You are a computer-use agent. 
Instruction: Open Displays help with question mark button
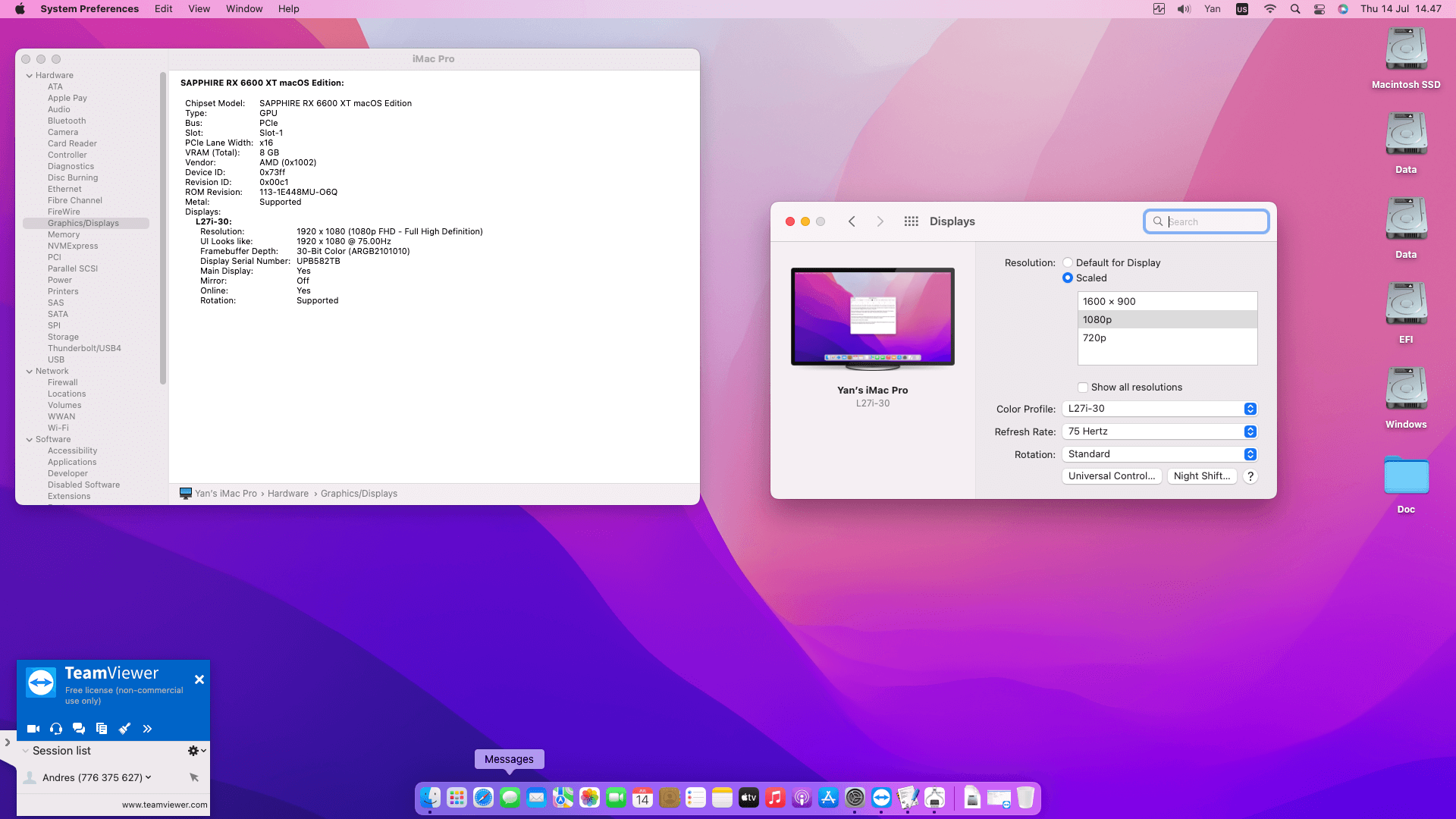click(1250, 476)
